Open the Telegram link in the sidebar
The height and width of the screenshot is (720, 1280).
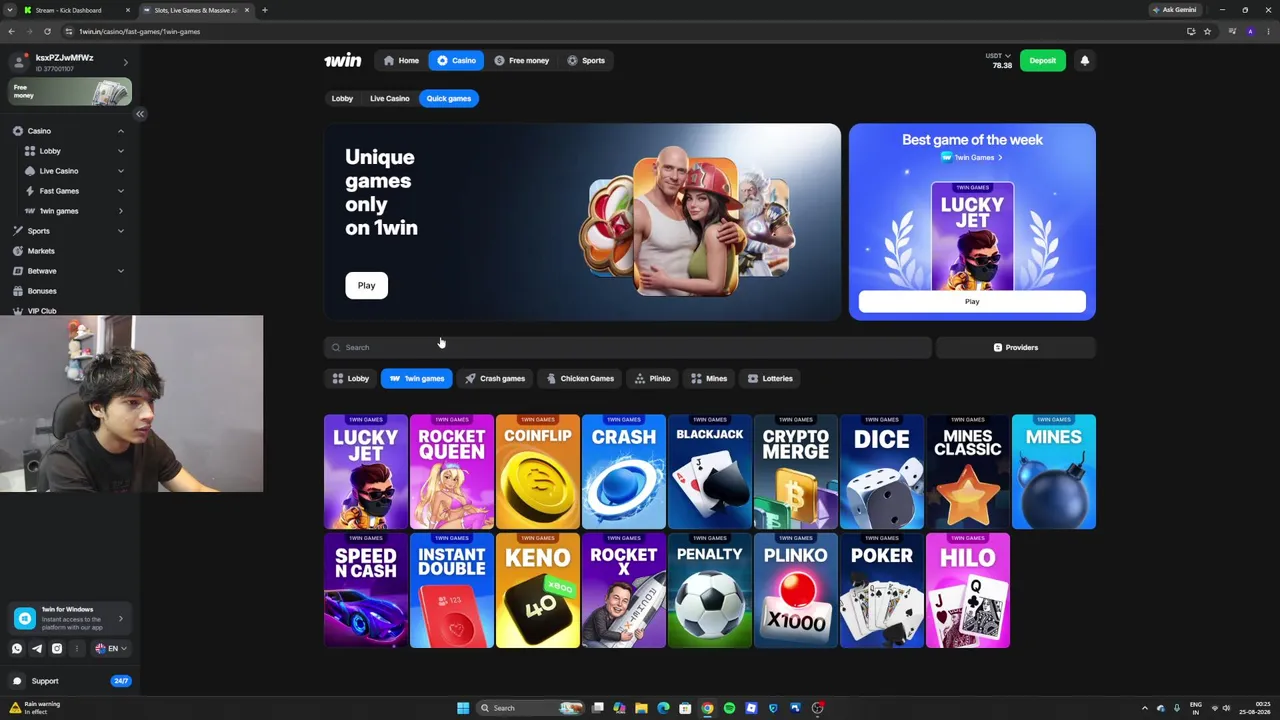37,648
